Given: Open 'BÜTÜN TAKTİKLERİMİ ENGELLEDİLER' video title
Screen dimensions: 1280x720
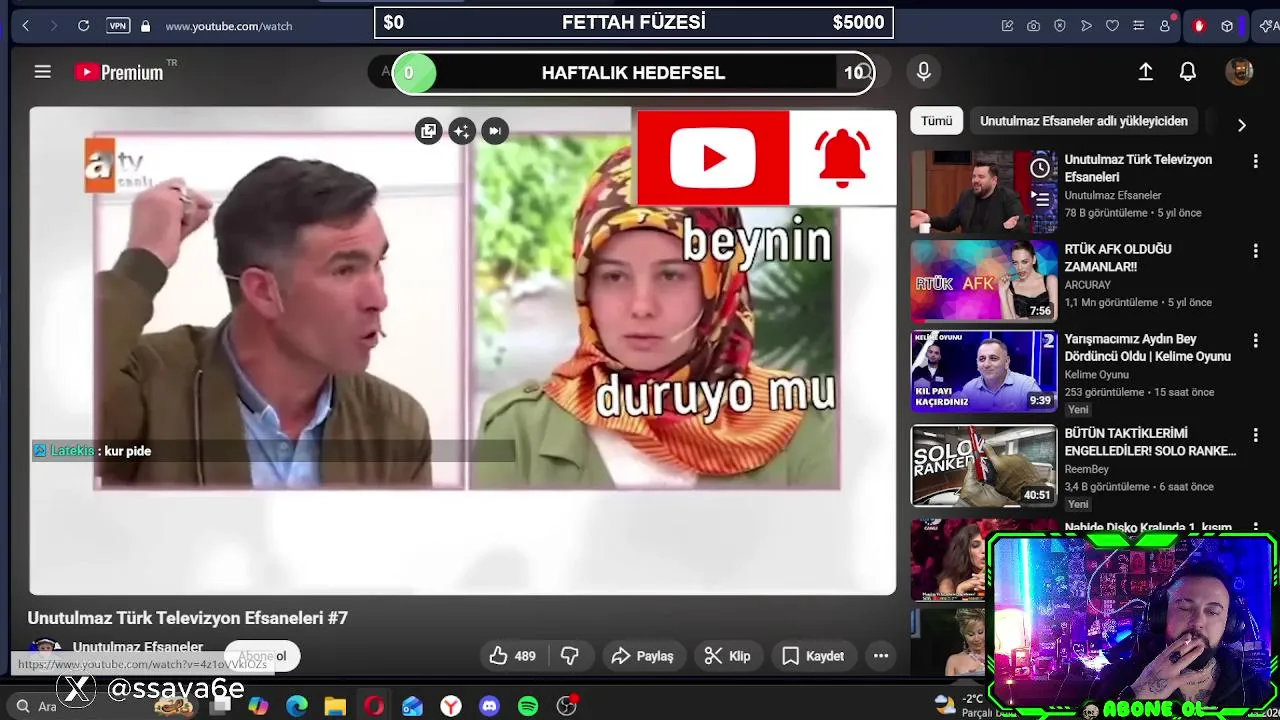Looking at the screenshot, I should tap(1150, 442).
